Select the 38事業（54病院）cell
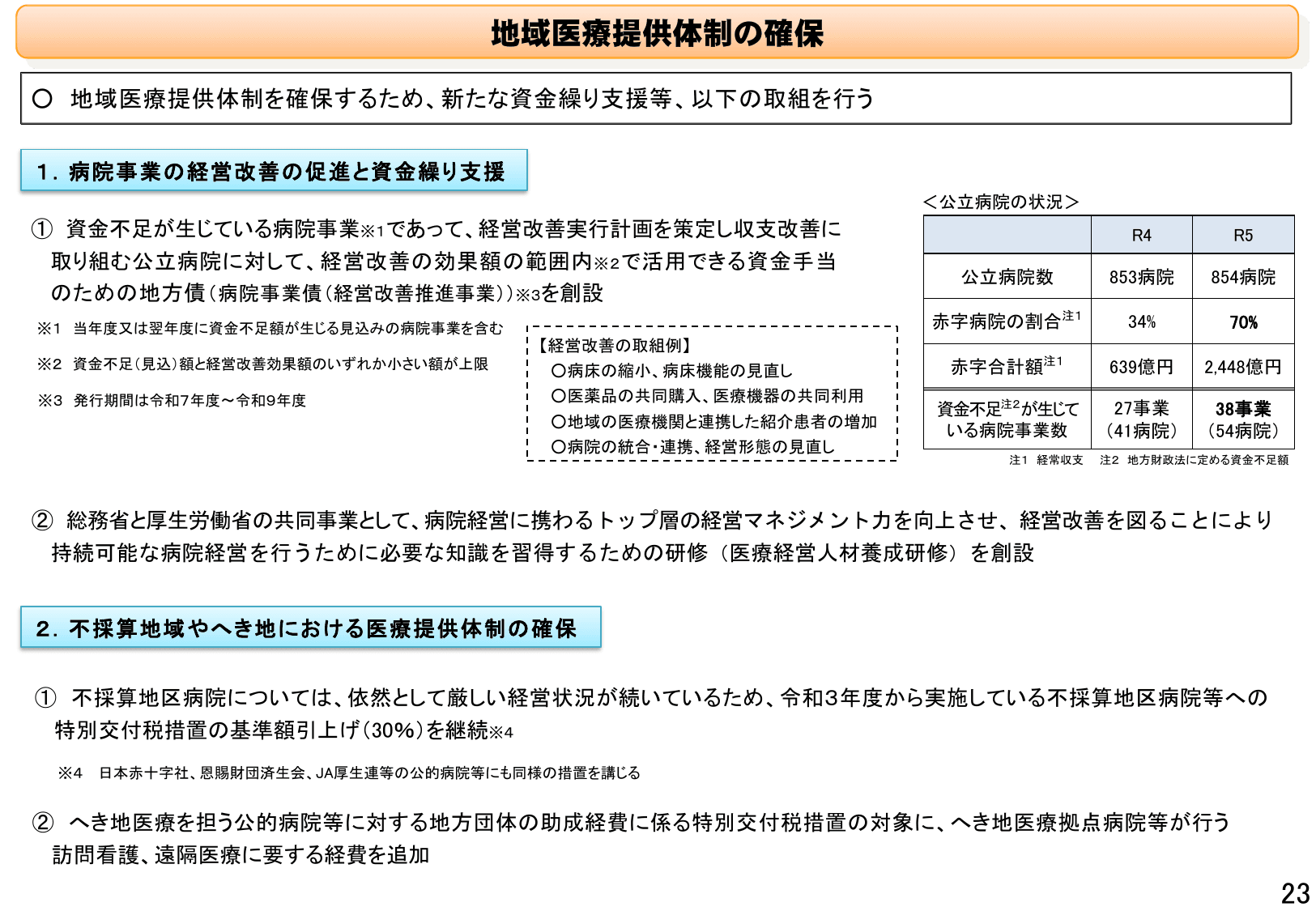Viewport: 1316px width, 911px height. pos(1244,419)
